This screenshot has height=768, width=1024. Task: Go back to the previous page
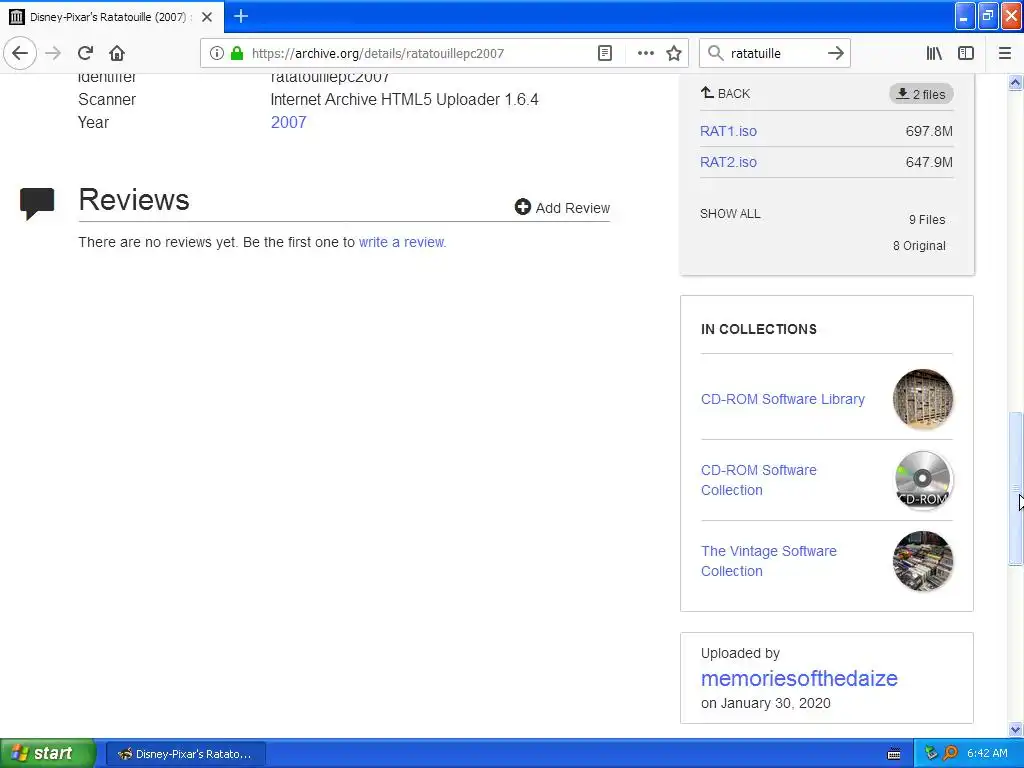[20, 54]
